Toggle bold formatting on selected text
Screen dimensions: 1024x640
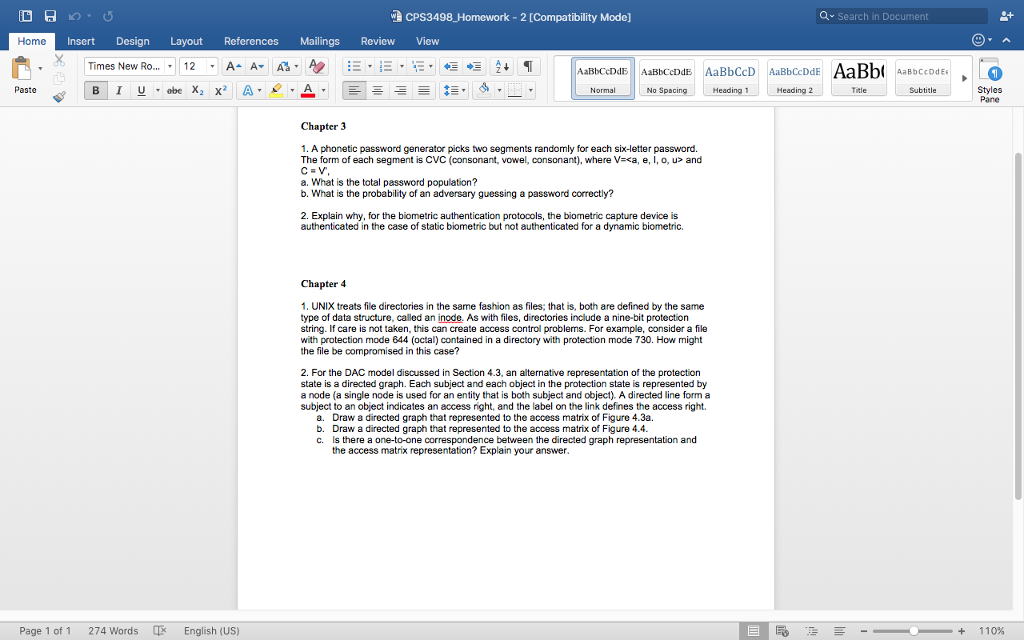95,90
